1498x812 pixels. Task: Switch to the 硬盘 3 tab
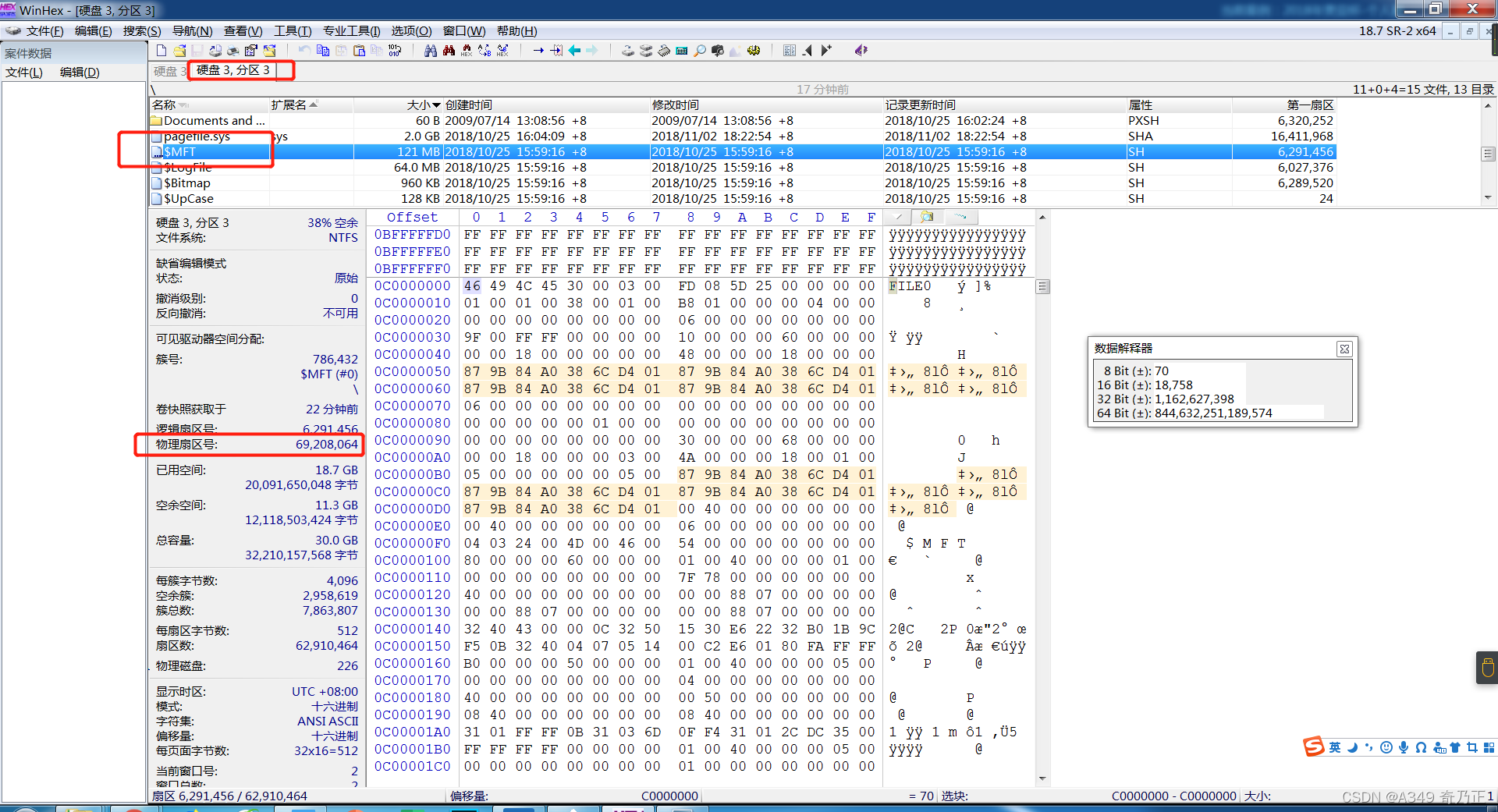(169, 71)
